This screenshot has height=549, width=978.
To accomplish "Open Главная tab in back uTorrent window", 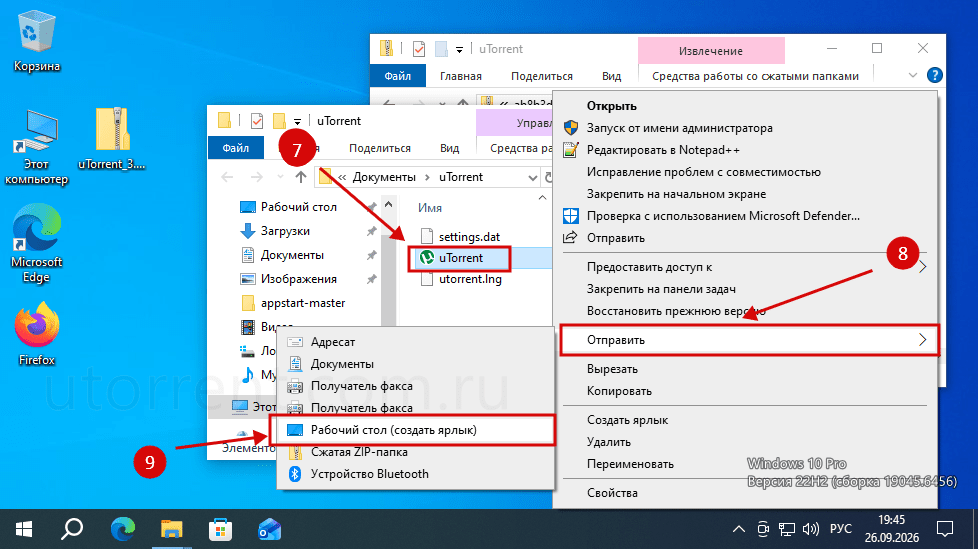I will tap(460, 75).
